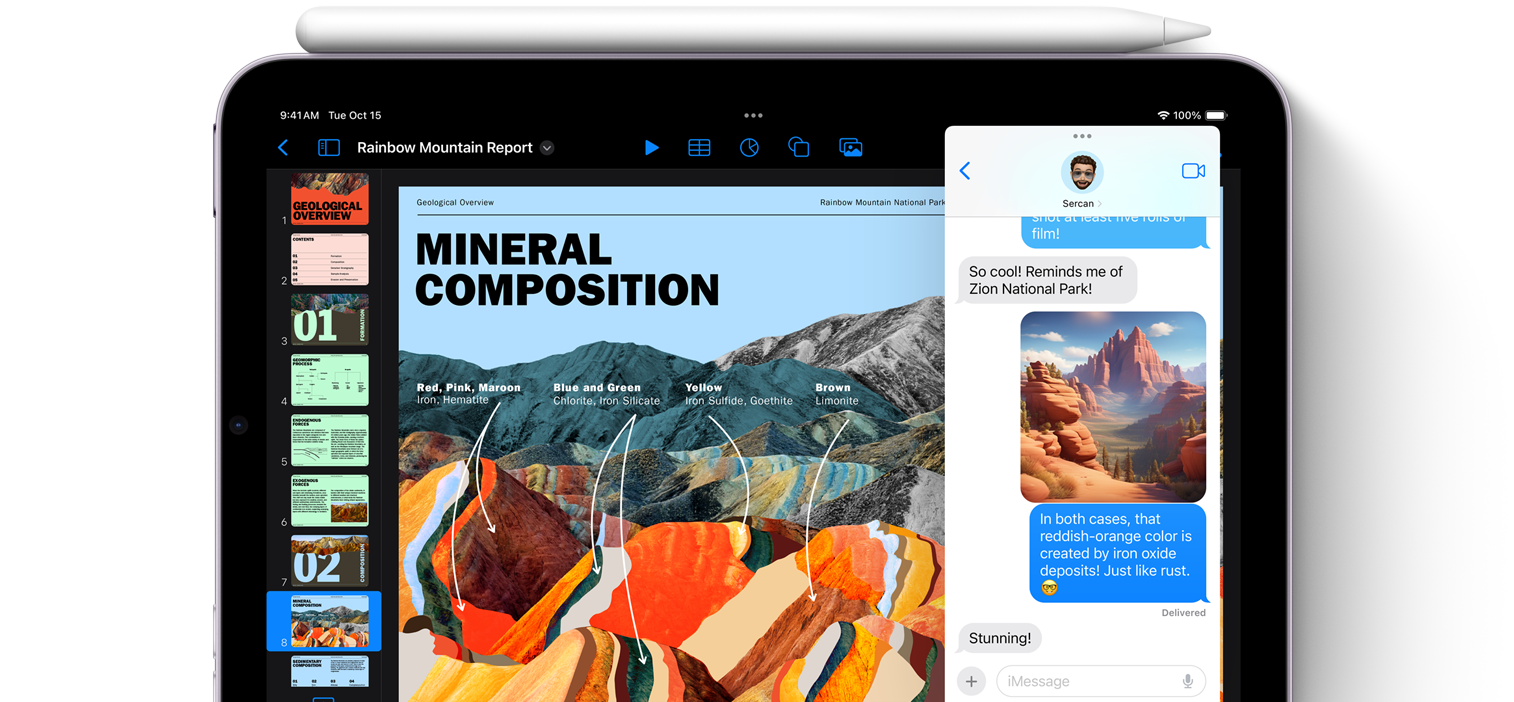Viewport: 1514px width, 702px height.
Task: Open the multitasking dots above Keynote
Action: [x=753, y=116]
